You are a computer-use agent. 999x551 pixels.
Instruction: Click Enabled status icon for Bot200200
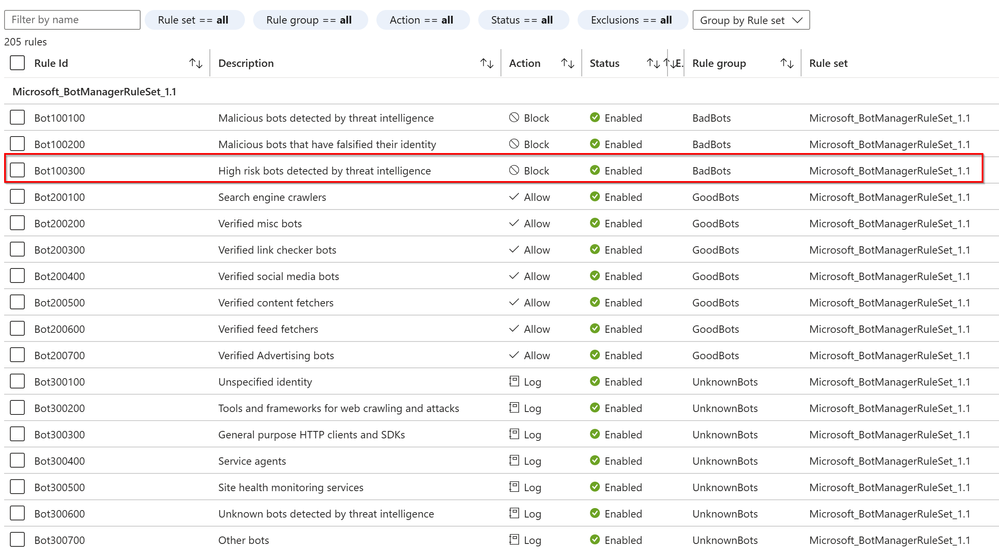(x=595, y=223)
